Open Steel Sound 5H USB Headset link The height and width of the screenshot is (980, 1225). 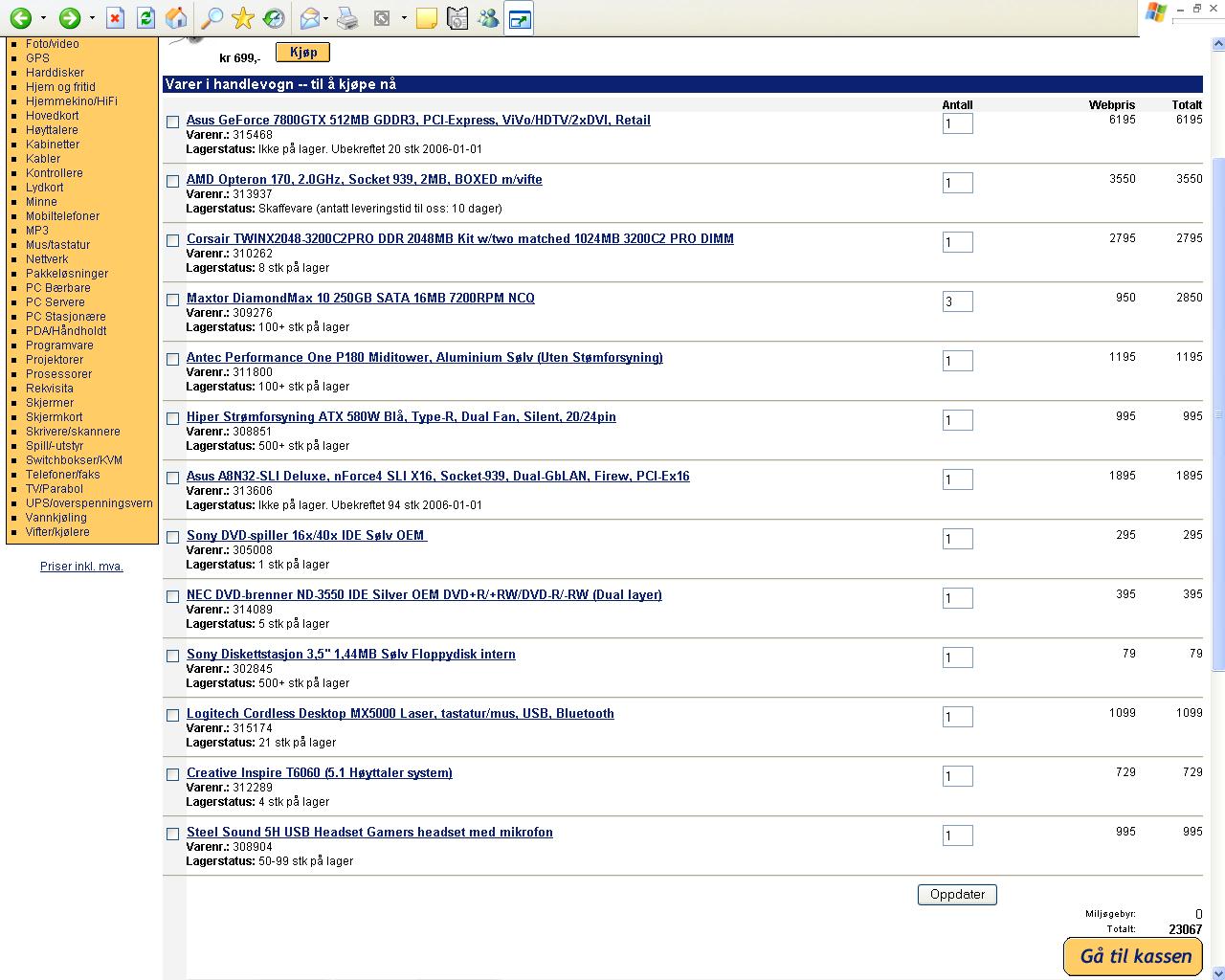[x=369, y=832]
